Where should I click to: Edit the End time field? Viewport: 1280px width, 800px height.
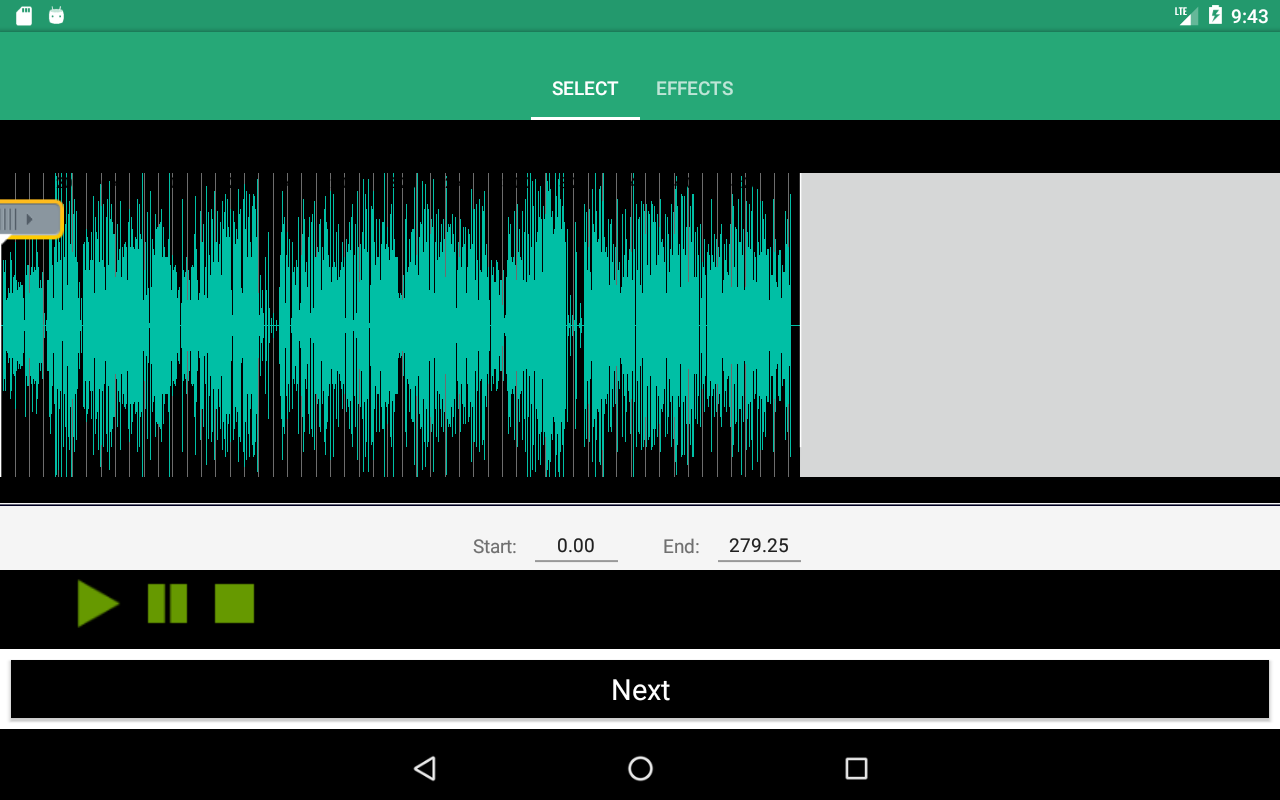(x=759, y=546)
